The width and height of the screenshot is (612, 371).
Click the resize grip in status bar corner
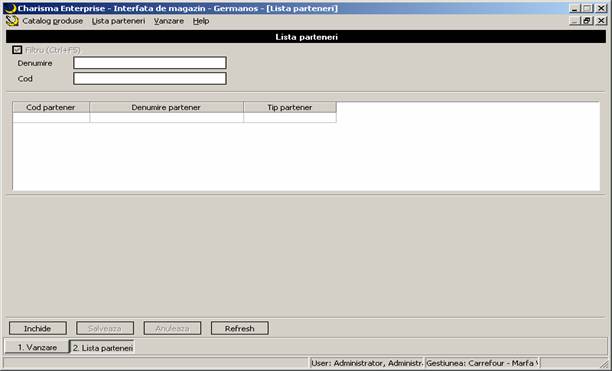pos(605,364)
